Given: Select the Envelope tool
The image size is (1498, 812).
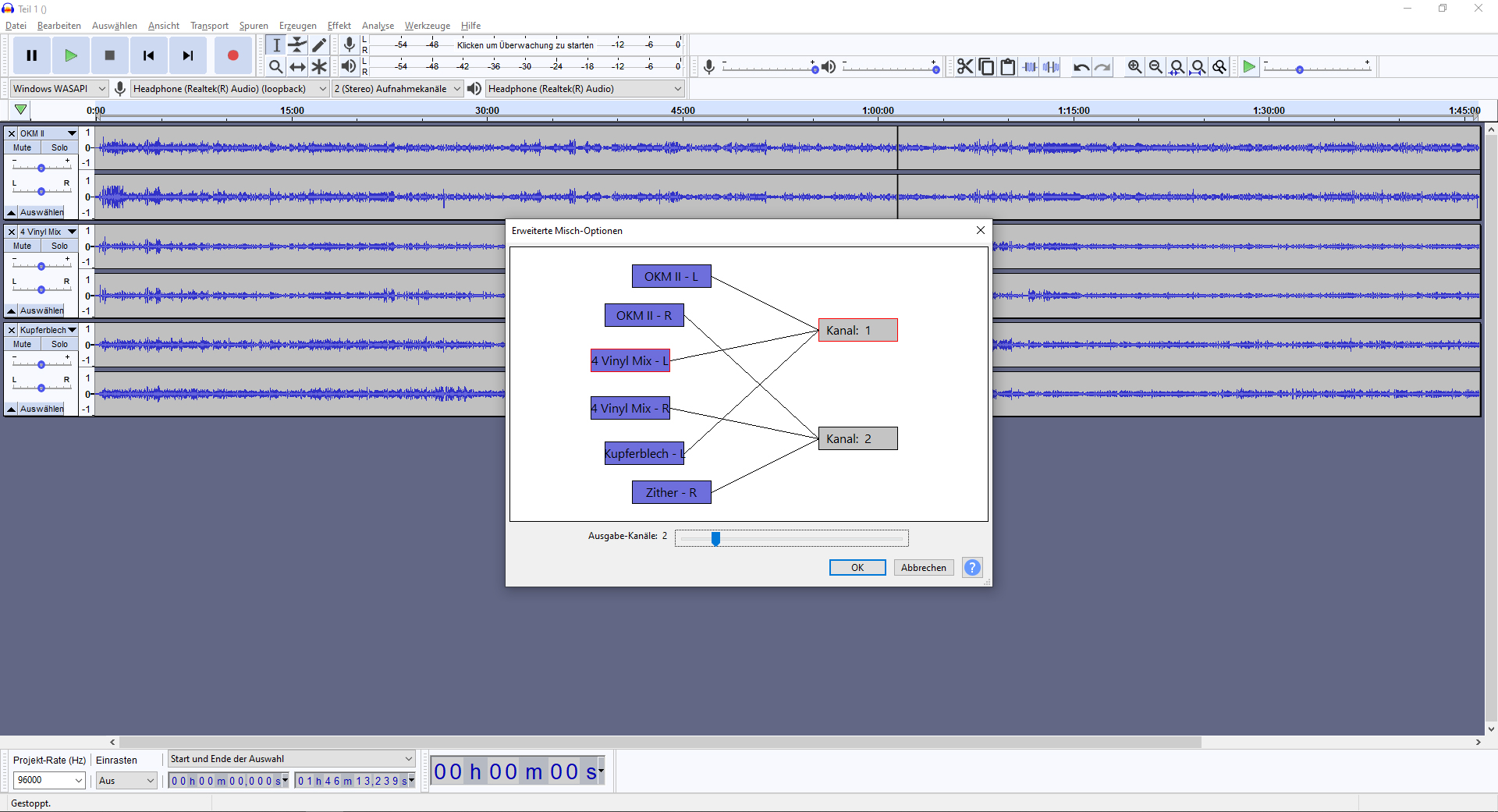Looking at the screenshot, I should click(x=297, y=44).
